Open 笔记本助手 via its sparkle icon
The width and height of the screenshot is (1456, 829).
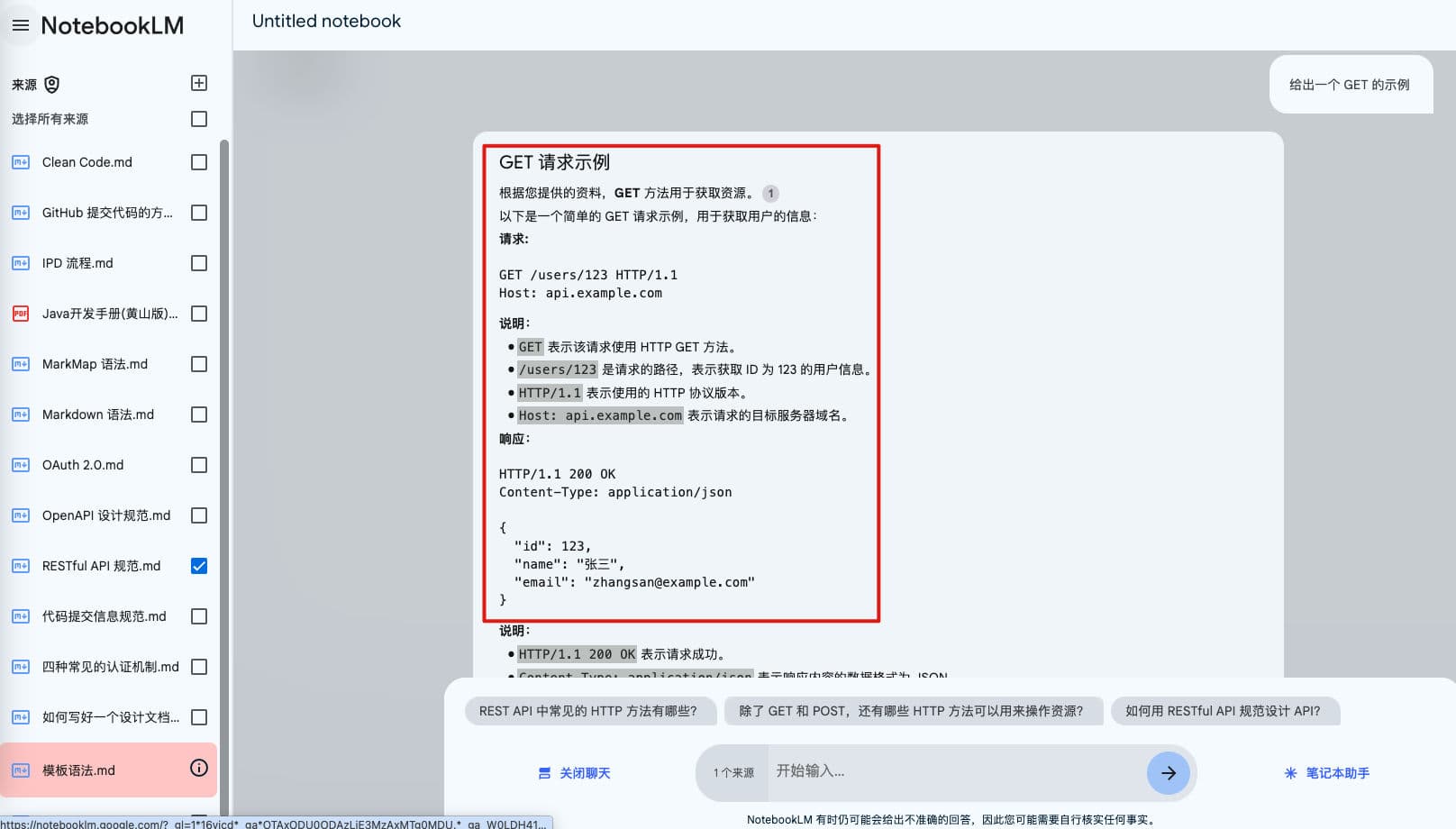click(1290, 772)
